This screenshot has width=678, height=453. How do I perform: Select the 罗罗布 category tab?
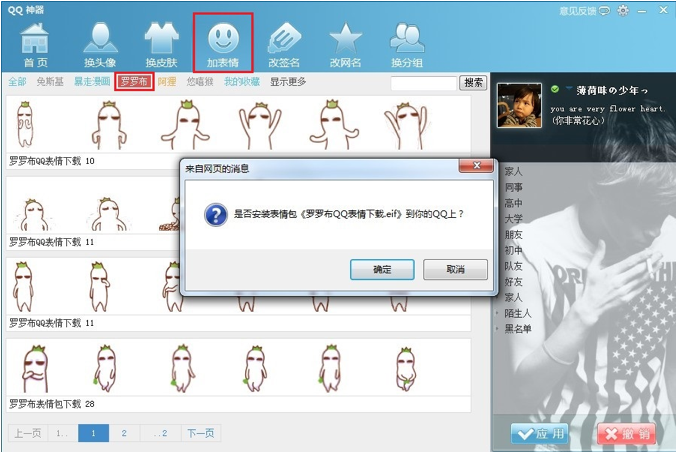coord(134,81)
